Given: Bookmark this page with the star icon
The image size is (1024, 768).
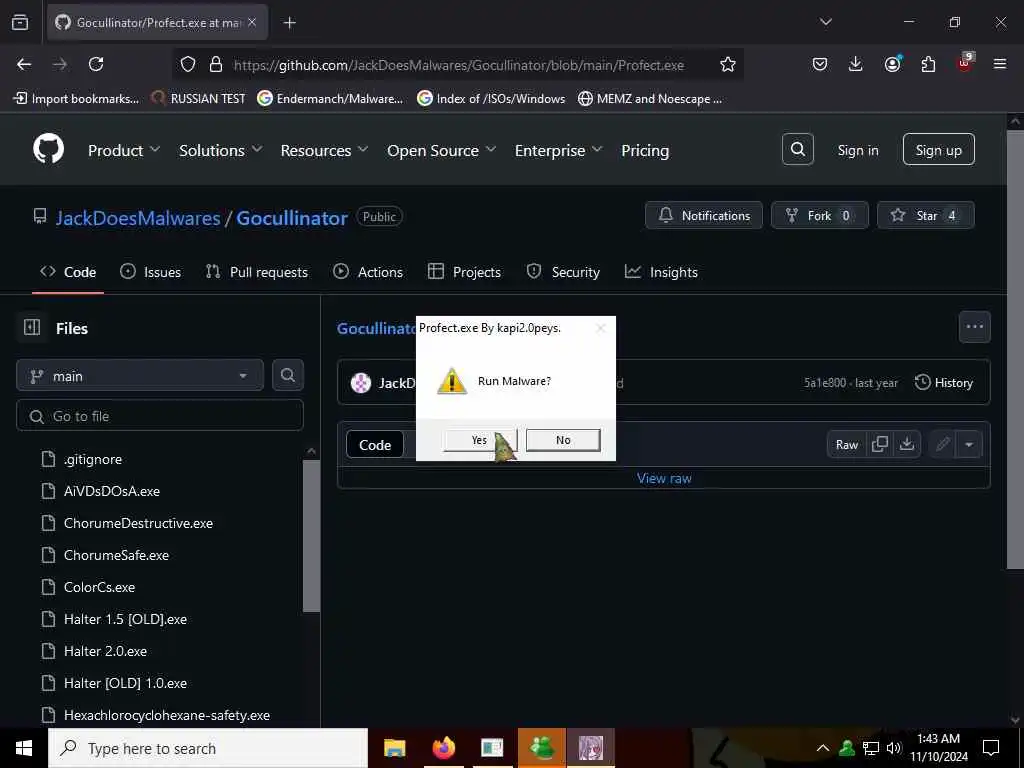Looking at the screenshot, I should [x=728, y=64].
